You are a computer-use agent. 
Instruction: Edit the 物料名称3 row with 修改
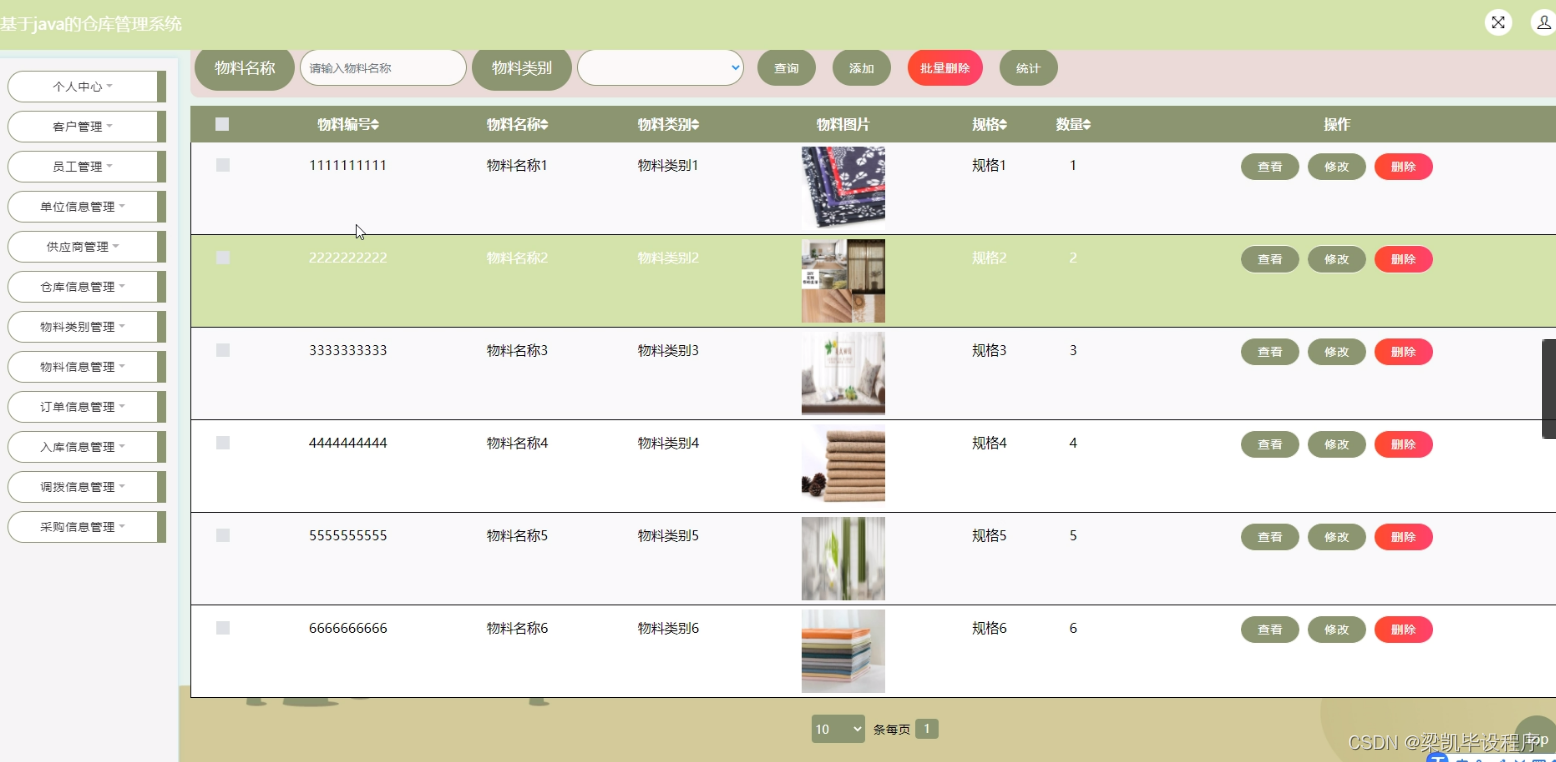[1337, 352]
